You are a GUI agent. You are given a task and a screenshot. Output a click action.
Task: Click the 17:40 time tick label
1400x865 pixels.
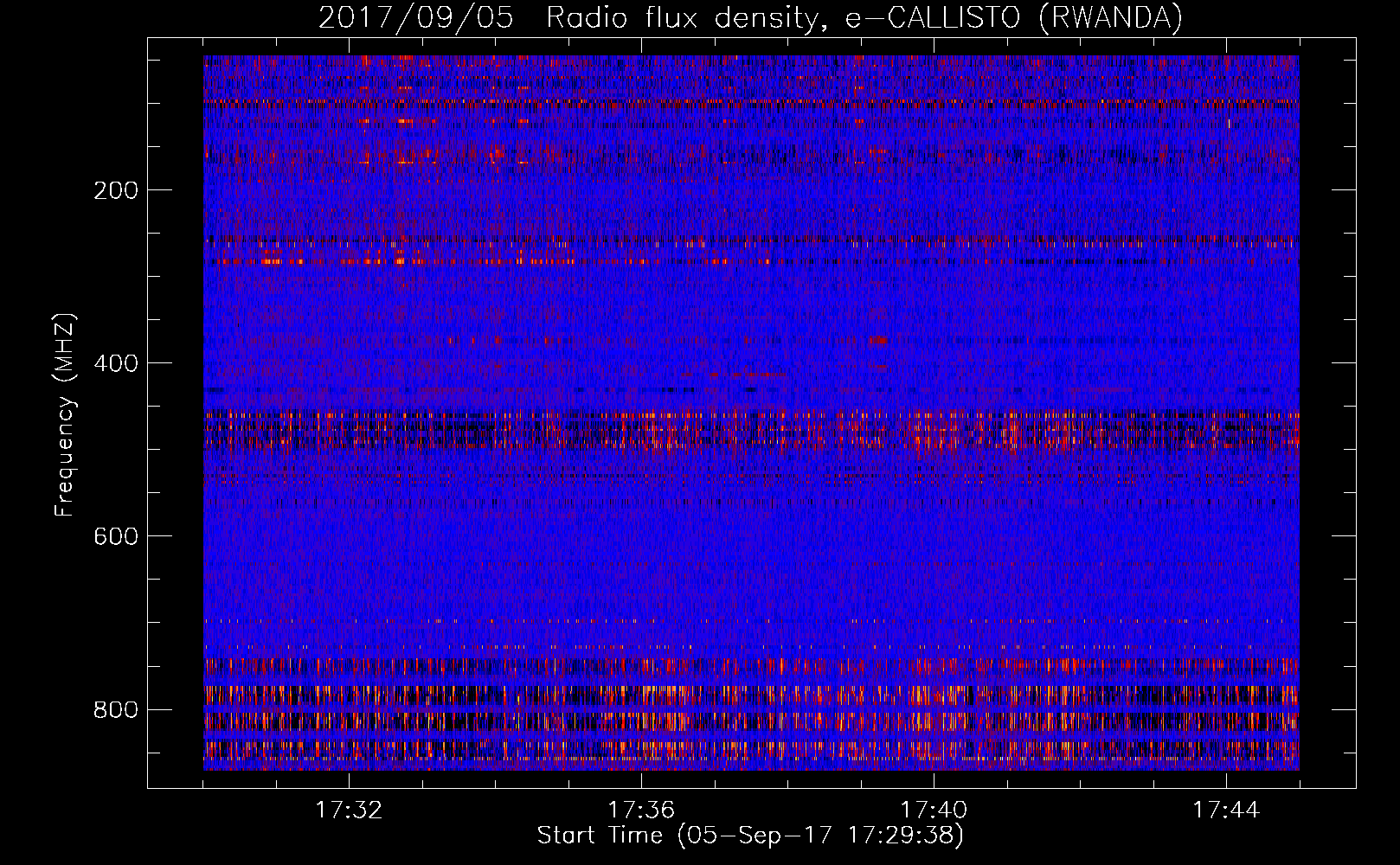pyautogui.click(x=934, y=811)
